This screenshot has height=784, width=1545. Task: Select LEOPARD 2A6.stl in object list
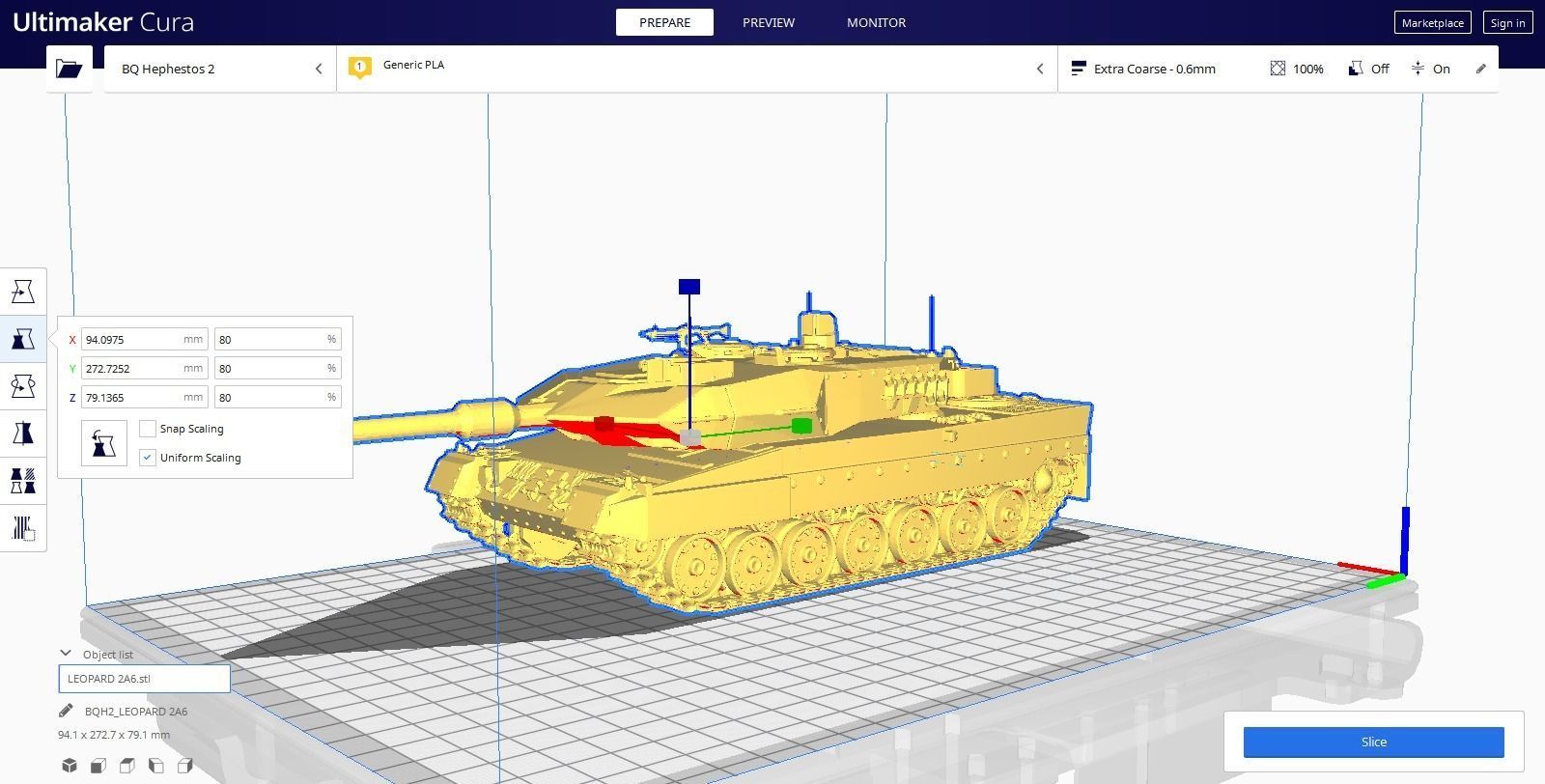coord(144,679)
